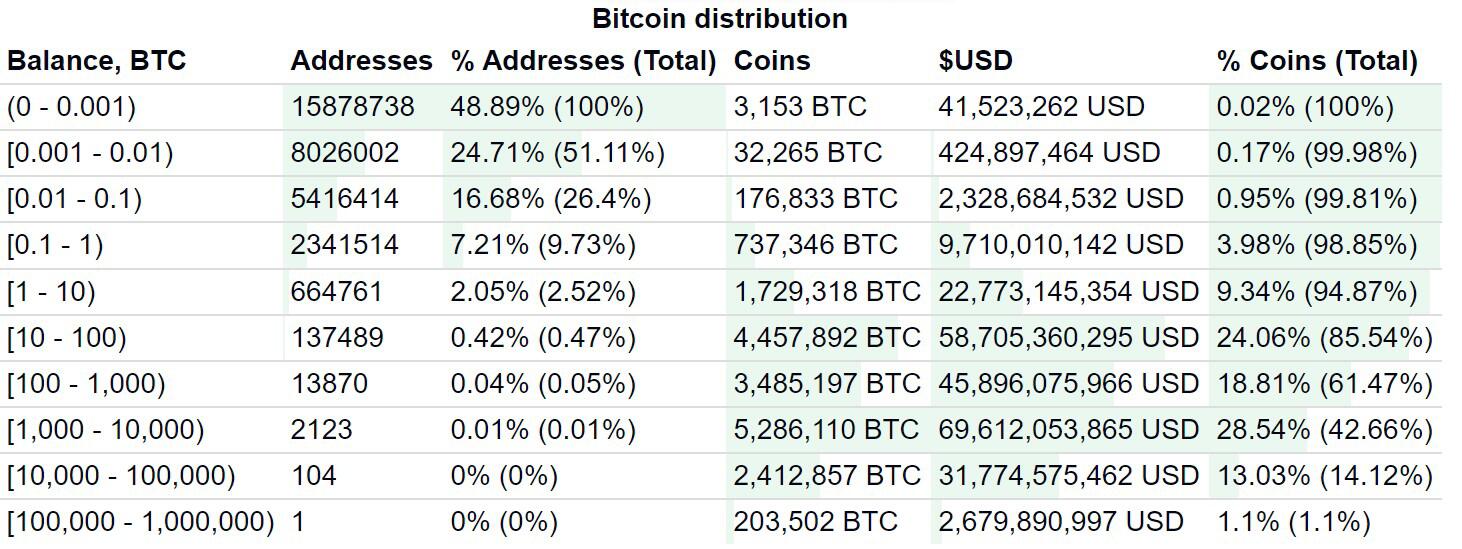Click the "Bitcoin distribution" table title
This screenshot has width=1462, height=549.
[x=720, y=18]
